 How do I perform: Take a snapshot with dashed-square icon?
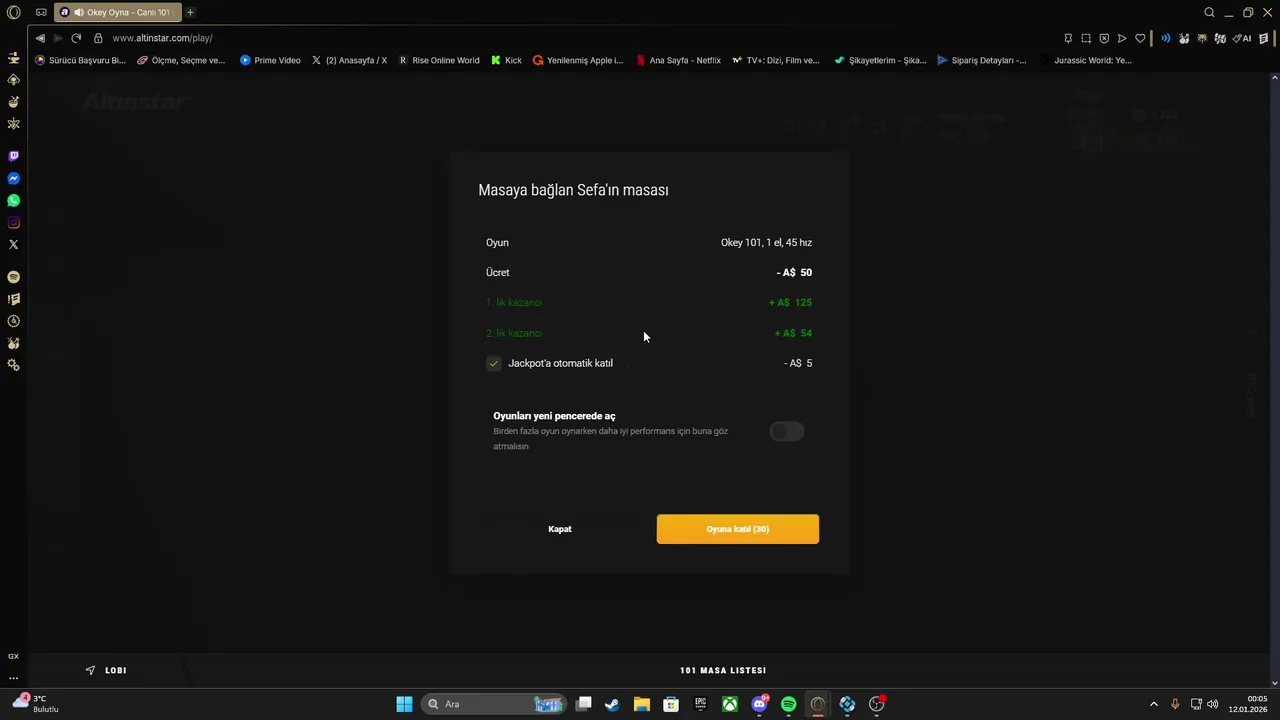coord(1086,38)
